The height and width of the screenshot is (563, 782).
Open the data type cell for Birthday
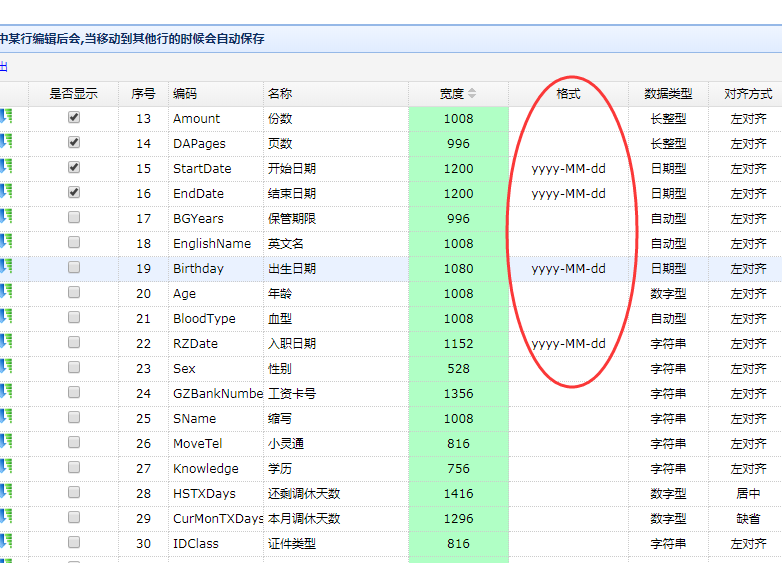pos(668,269)
